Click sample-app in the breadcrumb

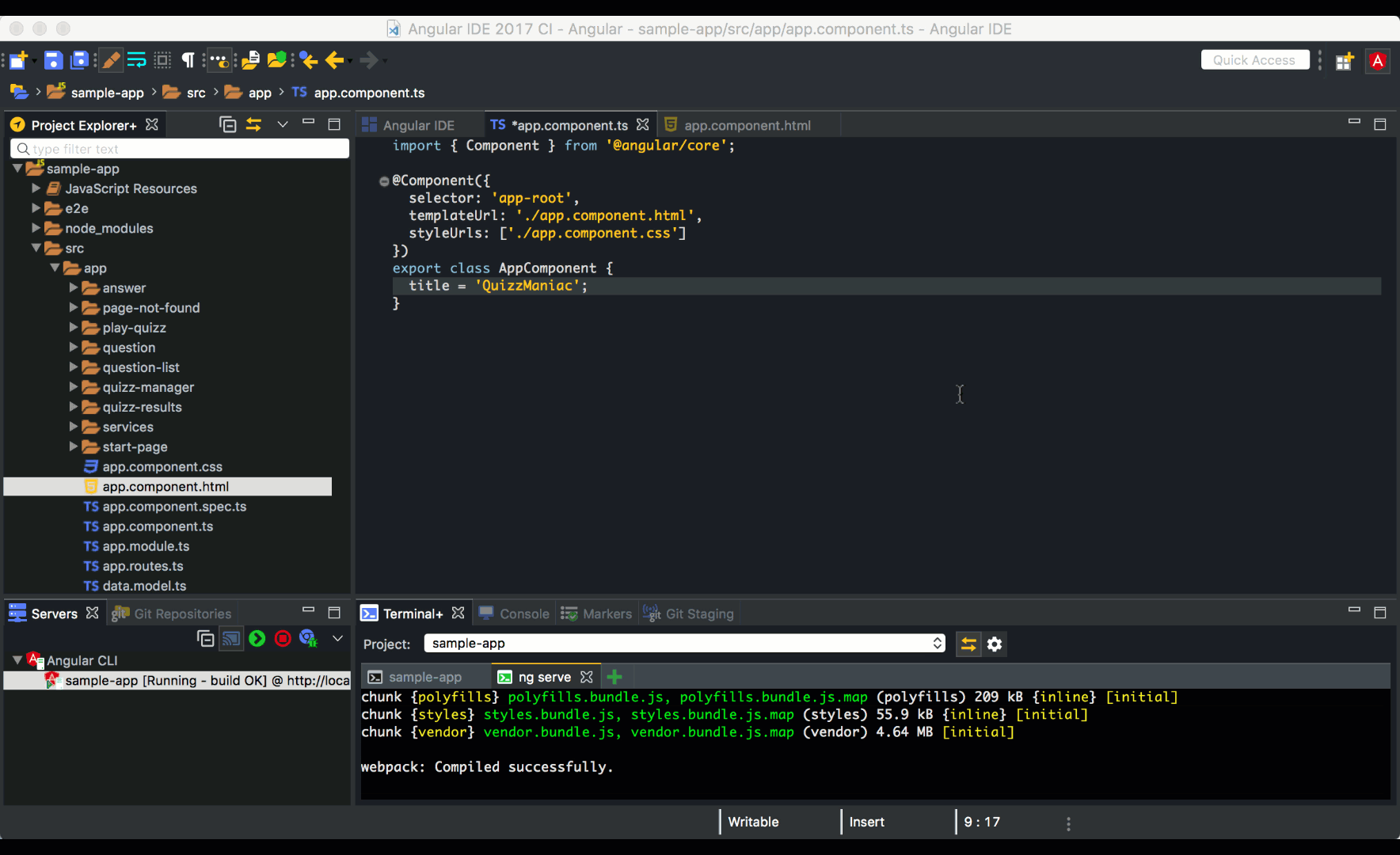tap(108, 93)
